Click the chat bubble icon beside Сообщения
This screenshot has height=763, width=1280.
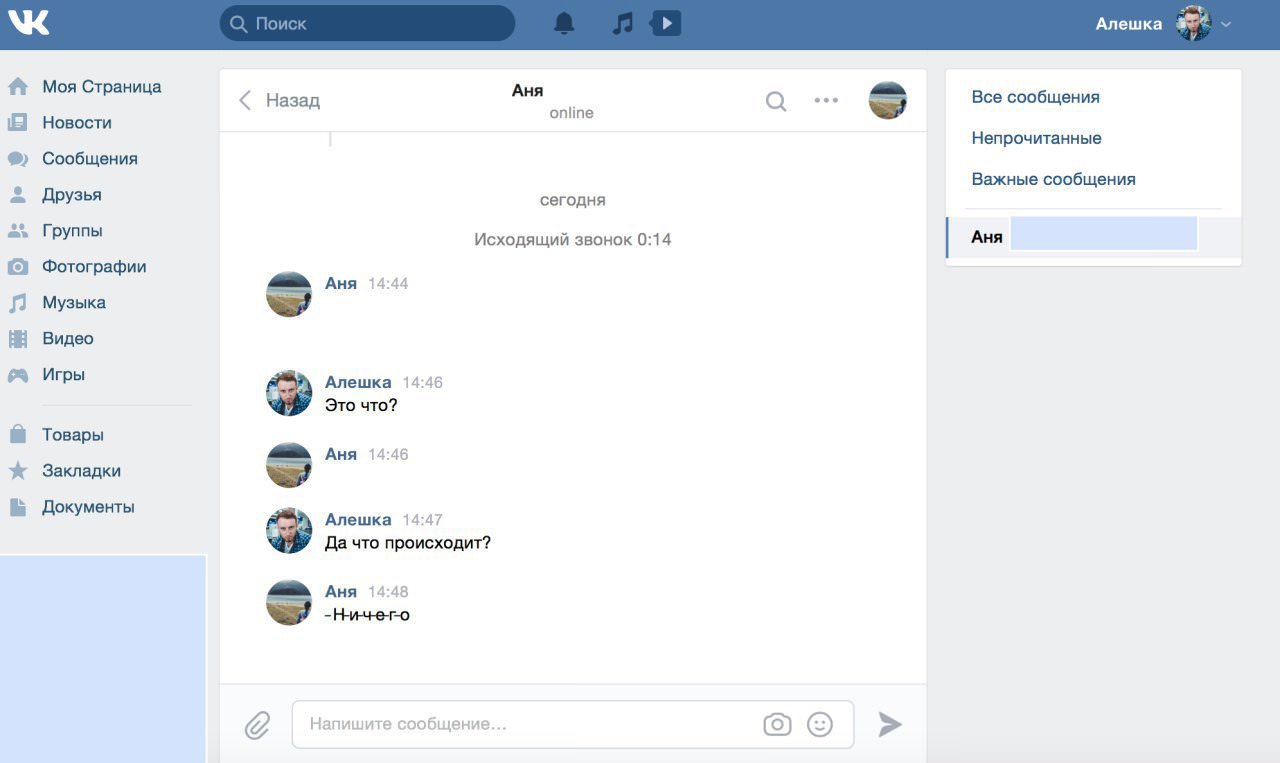[x=18, y=159]
